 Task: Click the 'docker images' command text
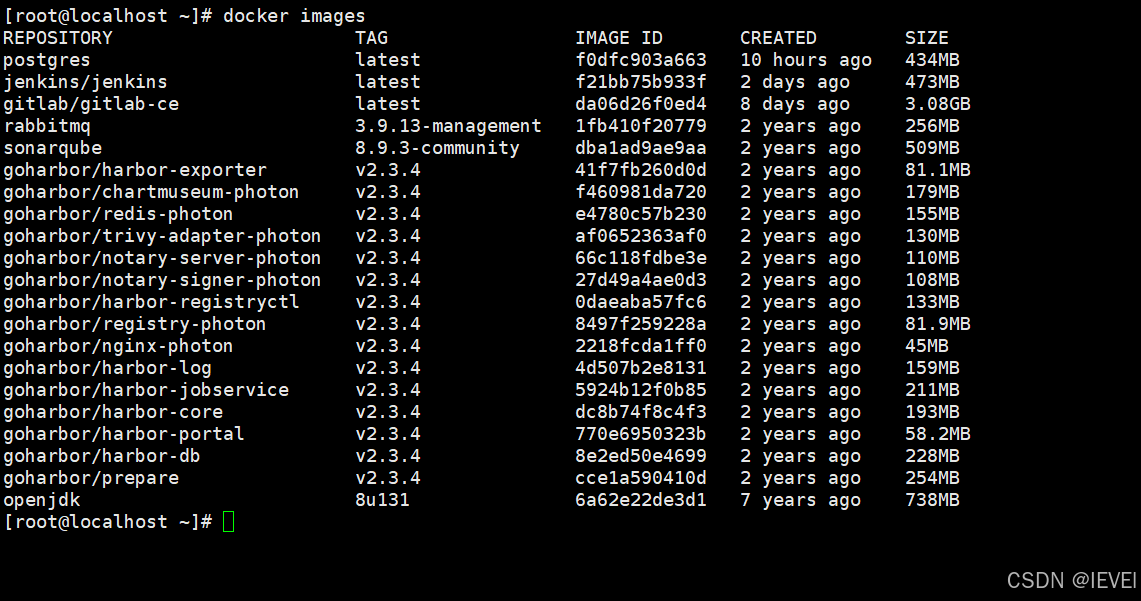(x=294, y=16)
